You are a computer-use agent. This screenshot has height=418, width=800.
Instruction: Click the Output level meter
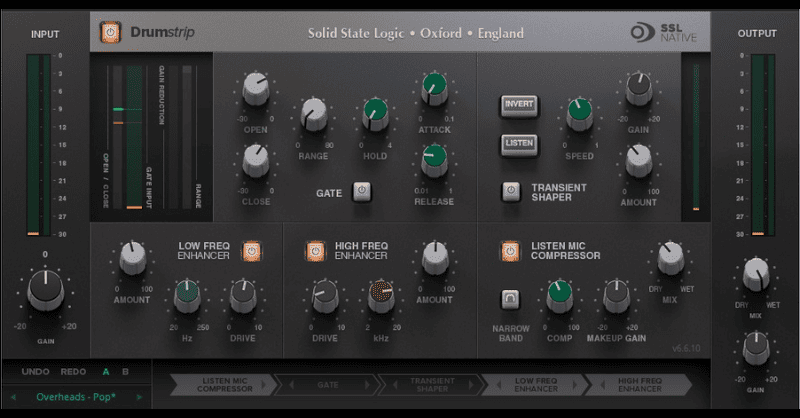(x=763, y=145)
